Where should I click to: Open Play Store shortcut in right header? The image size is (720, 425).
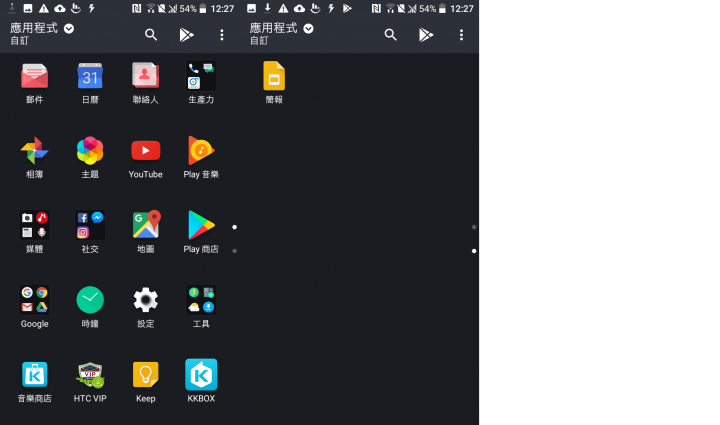pyautogui.click(x=426, y=34)
